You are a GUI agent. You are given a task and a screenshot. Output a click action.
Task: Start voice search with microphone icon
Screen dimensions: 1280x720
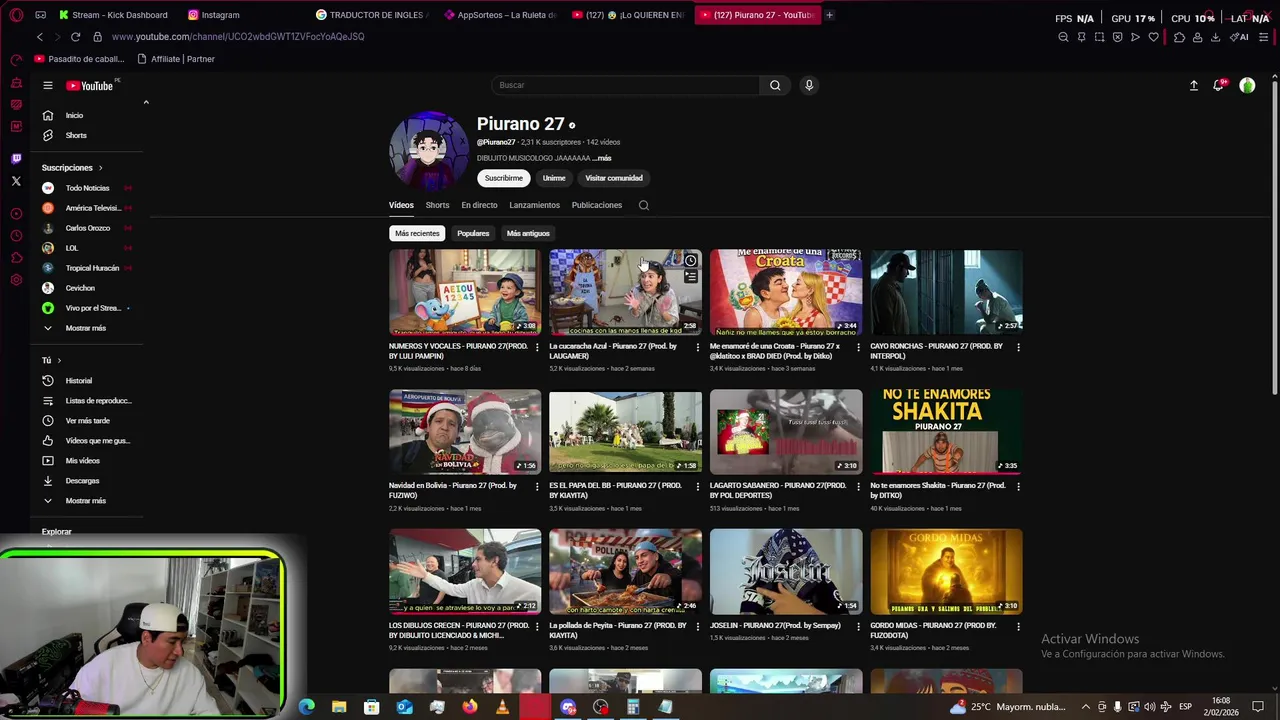(x=809, y=85)
